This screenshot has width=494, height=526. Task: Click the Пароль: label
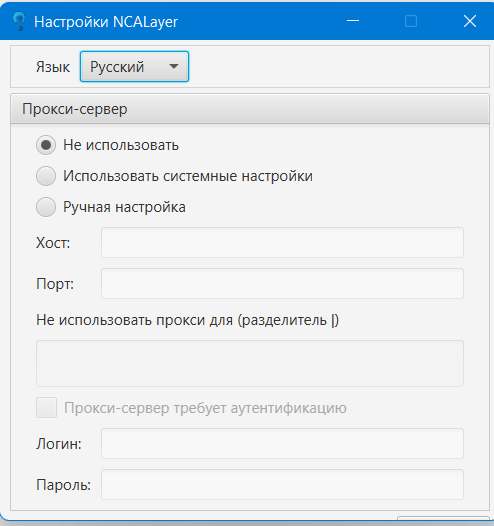click(x=63, y=485)
